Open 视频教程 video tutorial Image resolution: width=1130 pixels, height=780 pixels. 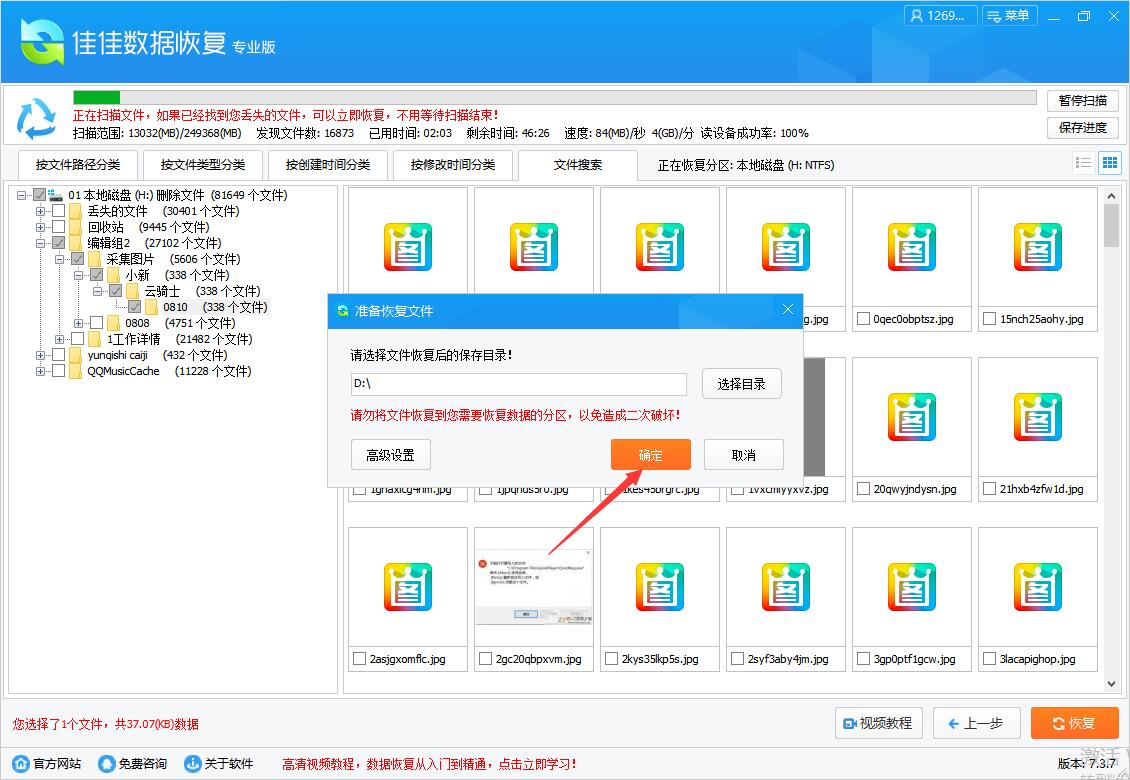coord(878,723)
